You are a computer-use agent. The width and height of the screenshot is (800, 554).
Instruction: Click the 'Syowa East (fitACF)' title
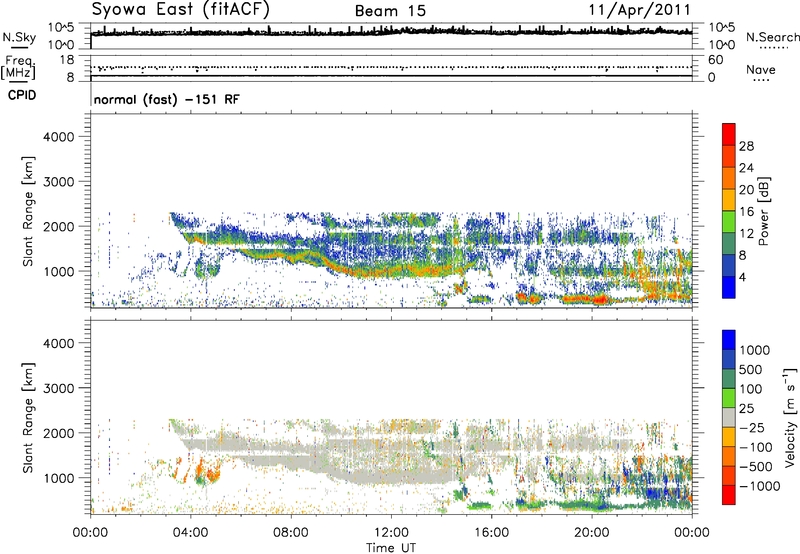(x=181, y=9)
